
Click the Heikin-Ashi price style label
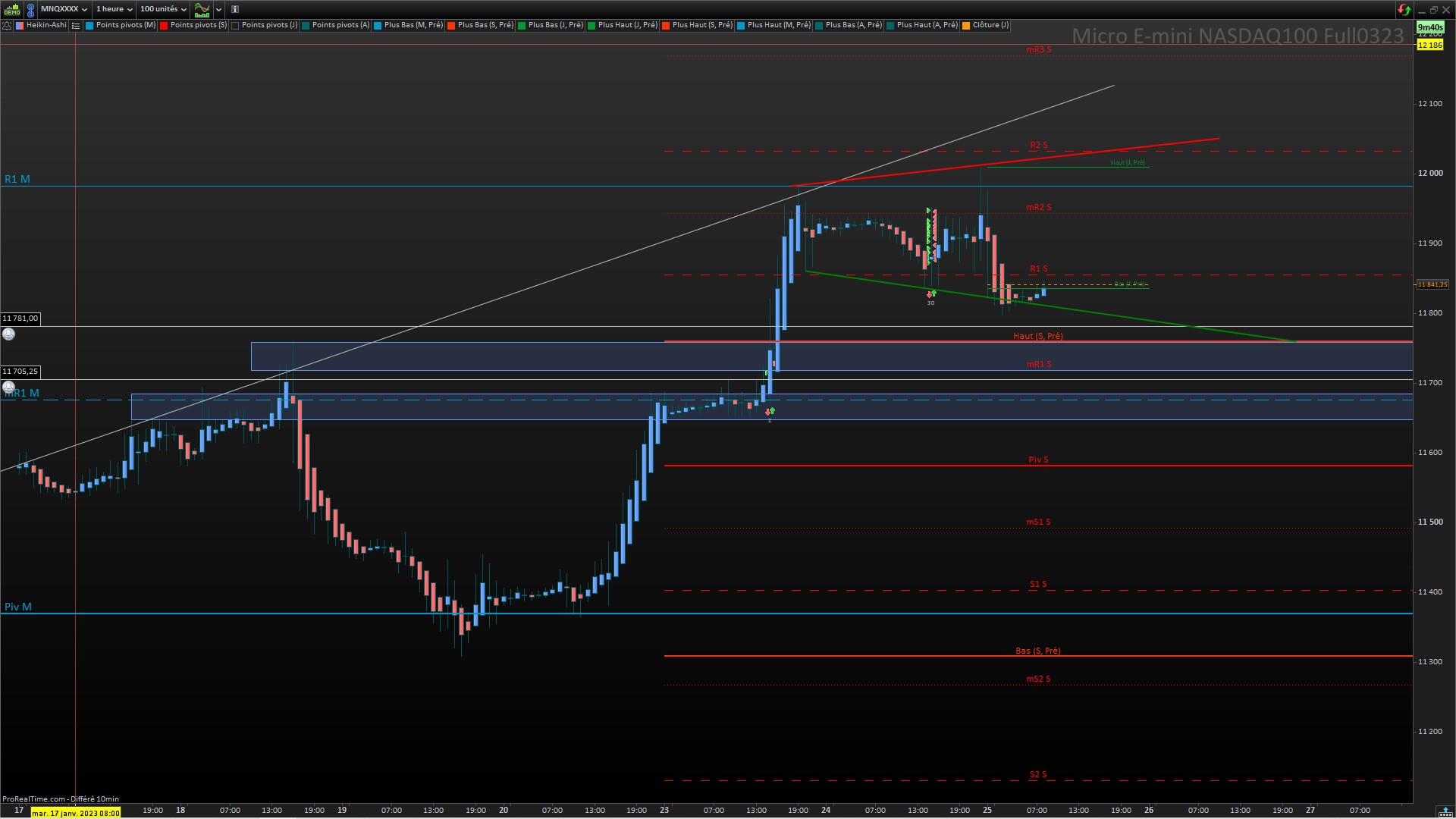[46, 25]
